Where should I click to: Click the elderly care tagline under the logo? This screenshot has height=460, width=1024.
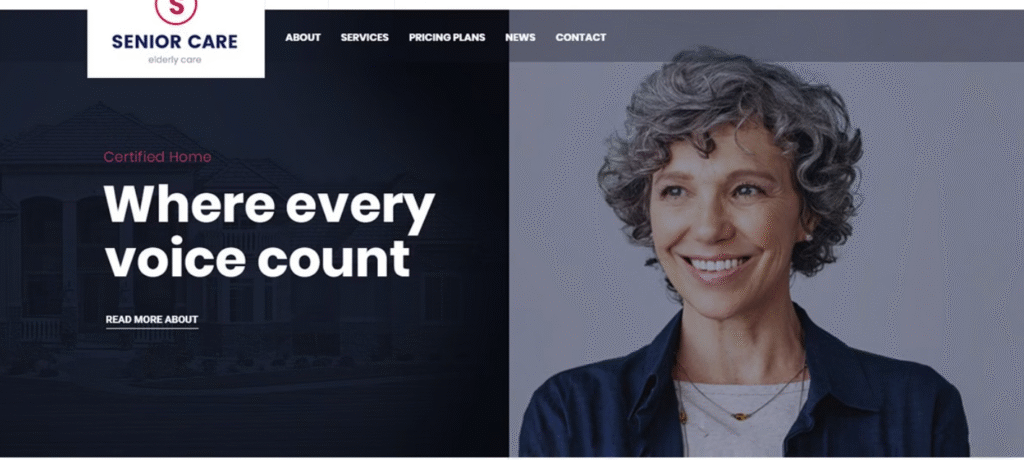(x=174, y=60)
